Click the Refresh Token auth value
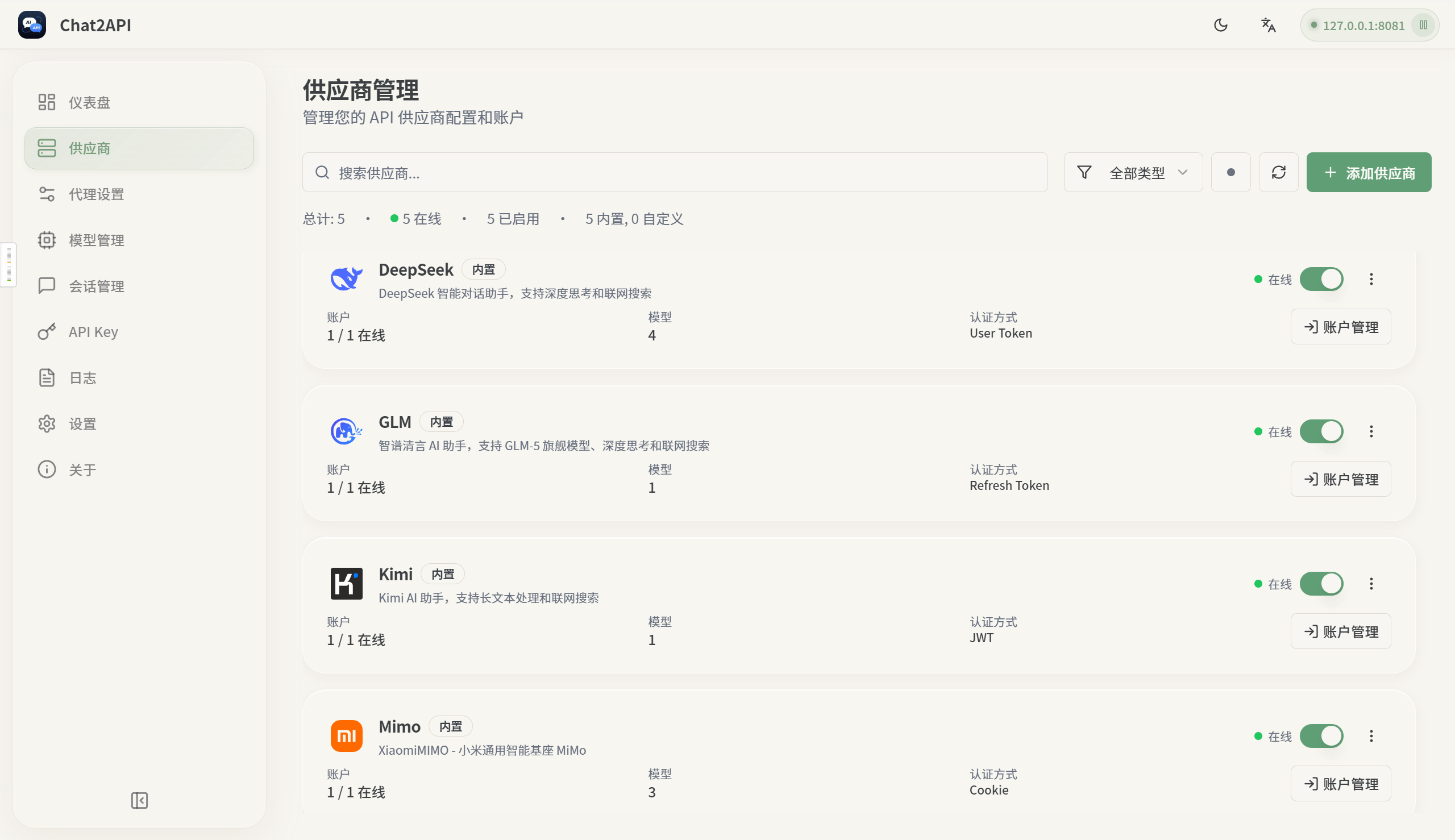Screen dimensions: 1455x840 click(x=1009, y=485)
